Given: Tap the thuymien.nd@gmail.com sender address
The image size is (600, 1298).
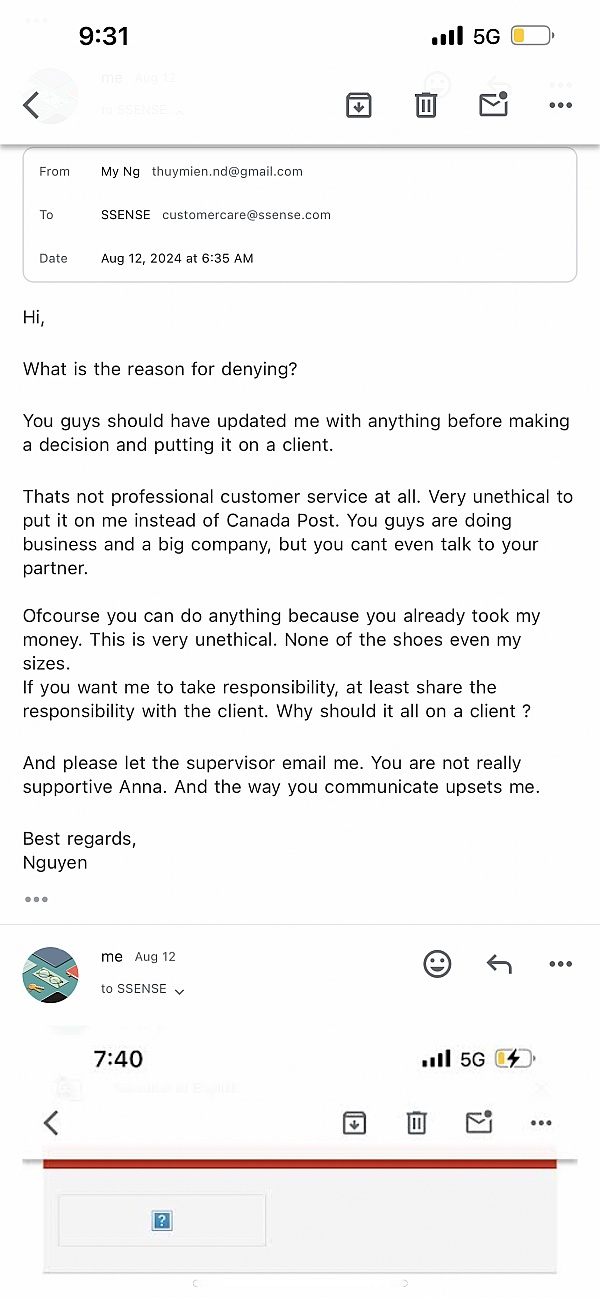Looking at the screenshot, I should coord(227,171).
